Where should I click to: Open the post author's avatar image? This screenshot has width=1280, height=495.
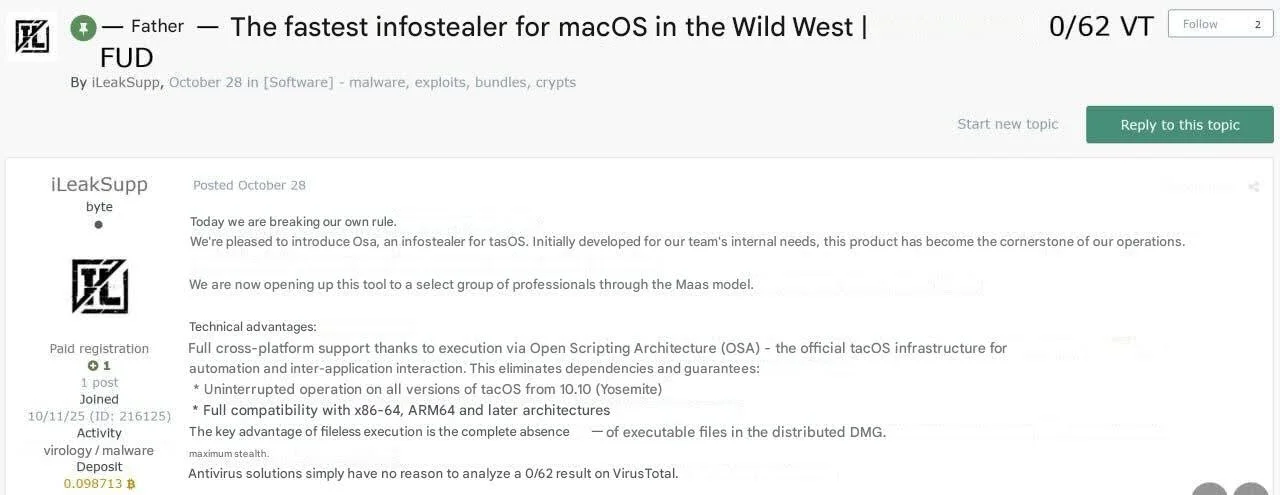coord(99,286)
